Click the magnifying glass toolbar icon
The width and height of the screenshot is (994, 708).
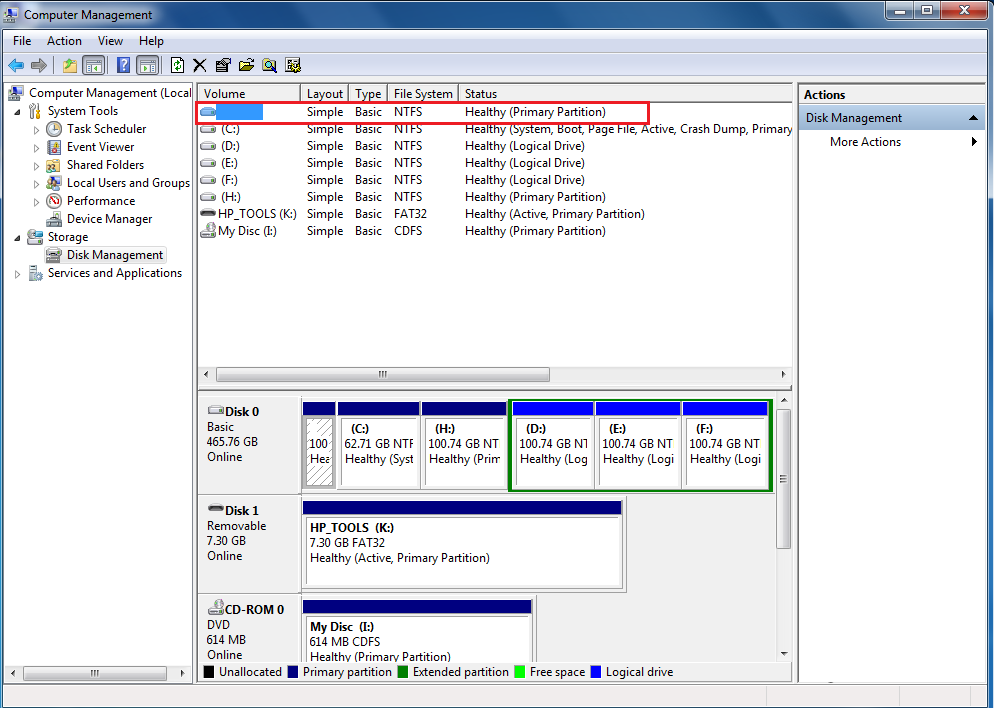click(269, 65)
